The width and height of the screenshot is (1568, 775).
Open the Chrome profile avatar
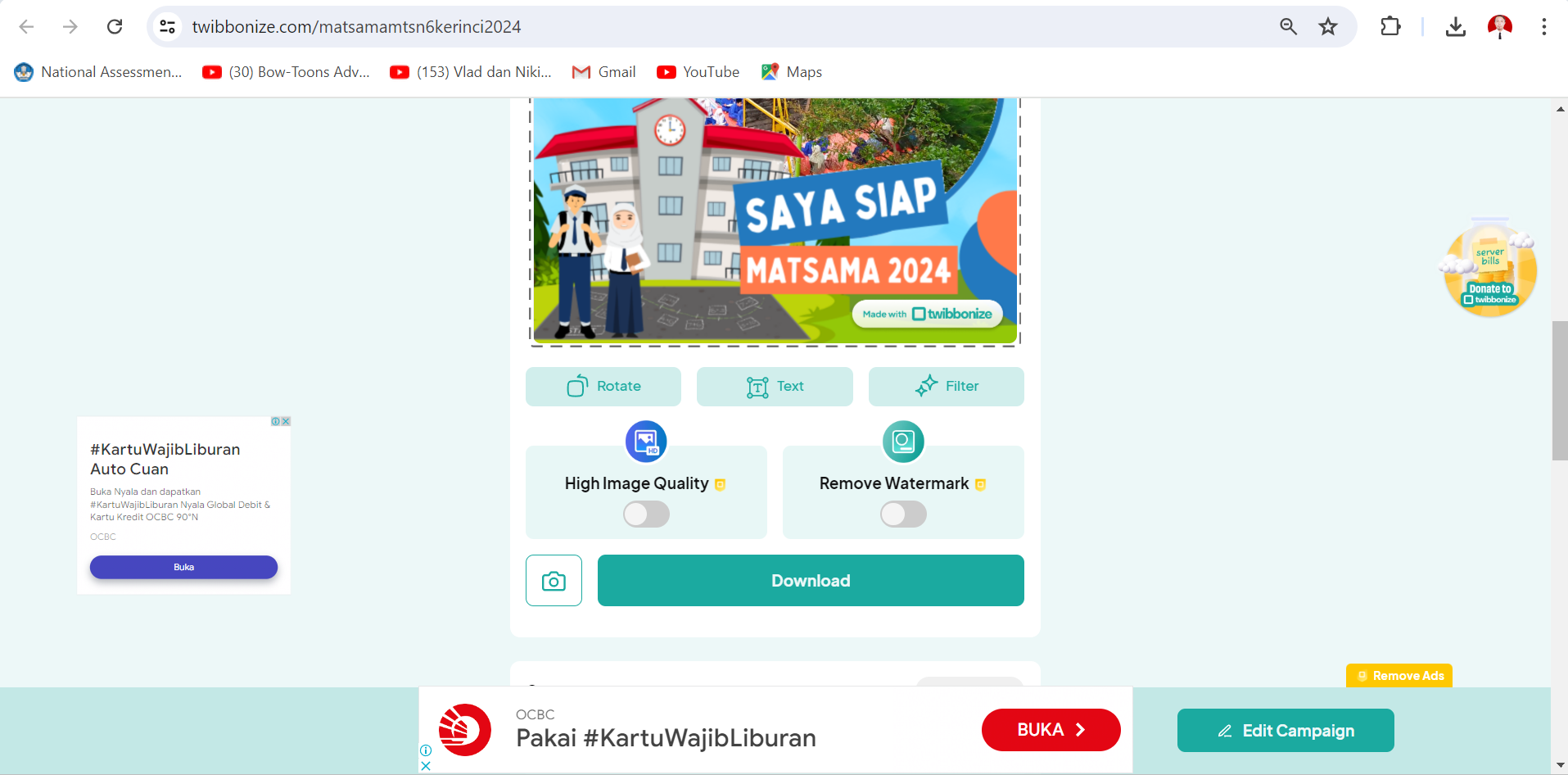1499,27
